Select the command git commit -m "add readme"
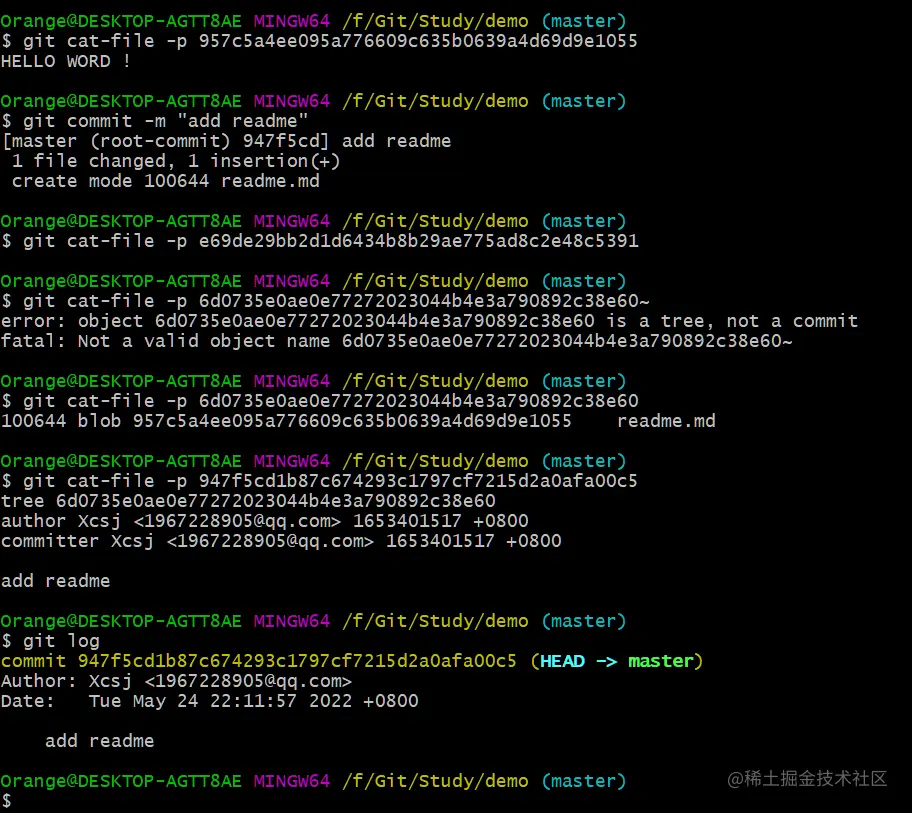Image resolution: width=912 pixels, height=813 pixels. tap(155, 121)
